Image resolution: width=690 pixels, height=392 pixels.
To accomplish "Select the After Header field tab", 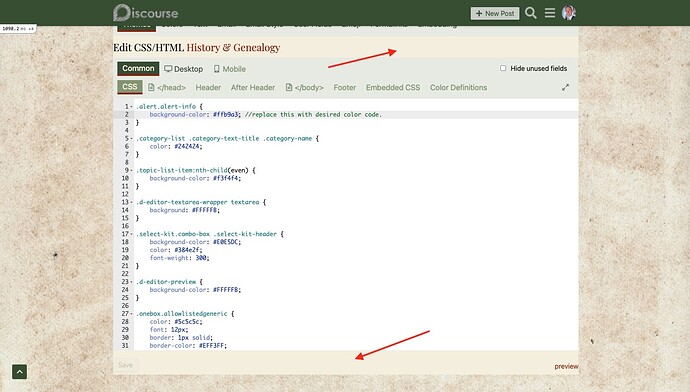I will pos(253,88).
